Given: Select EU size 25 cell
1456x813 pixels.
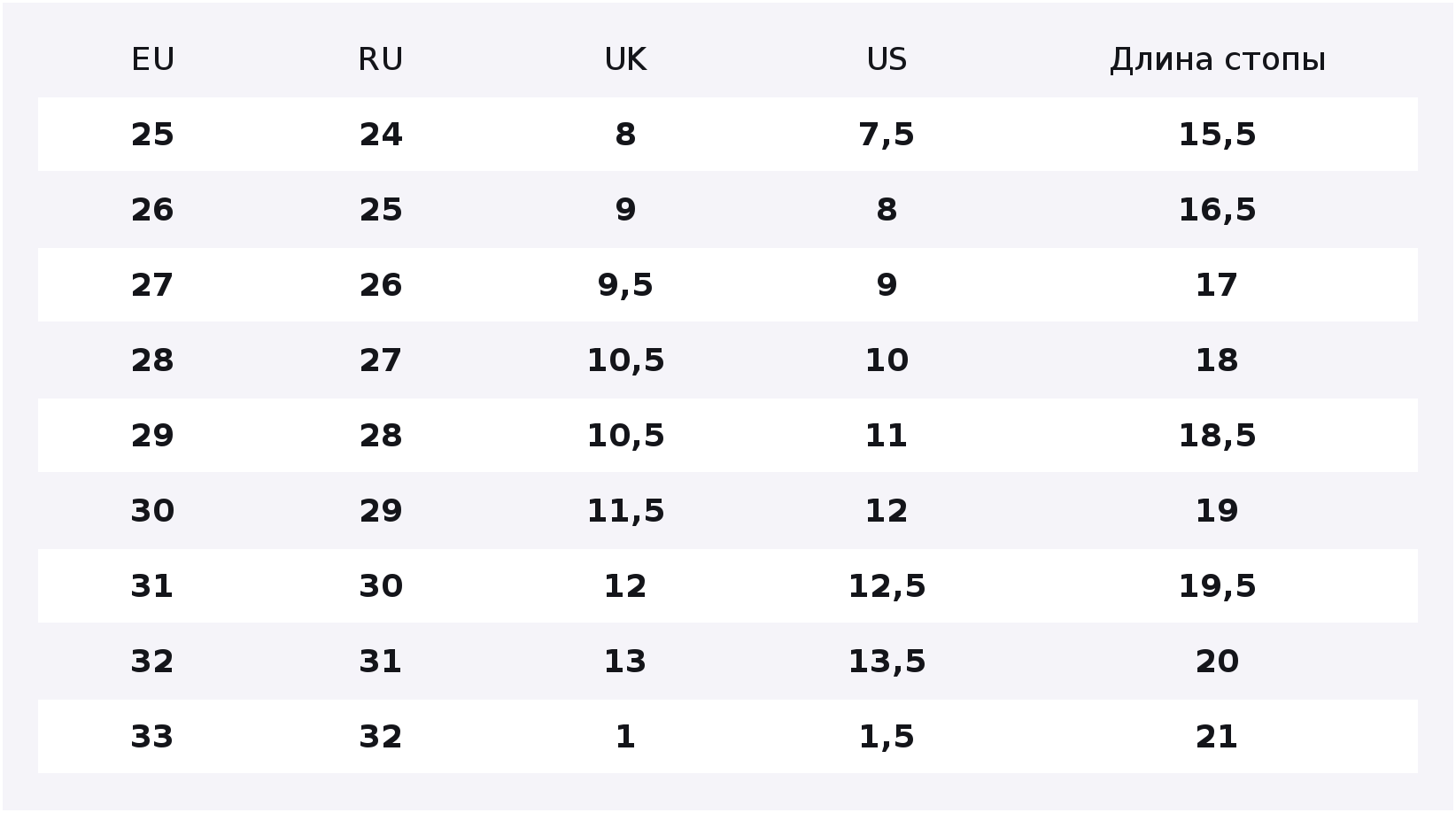Looking at the screenshot, I should (152, 135).
